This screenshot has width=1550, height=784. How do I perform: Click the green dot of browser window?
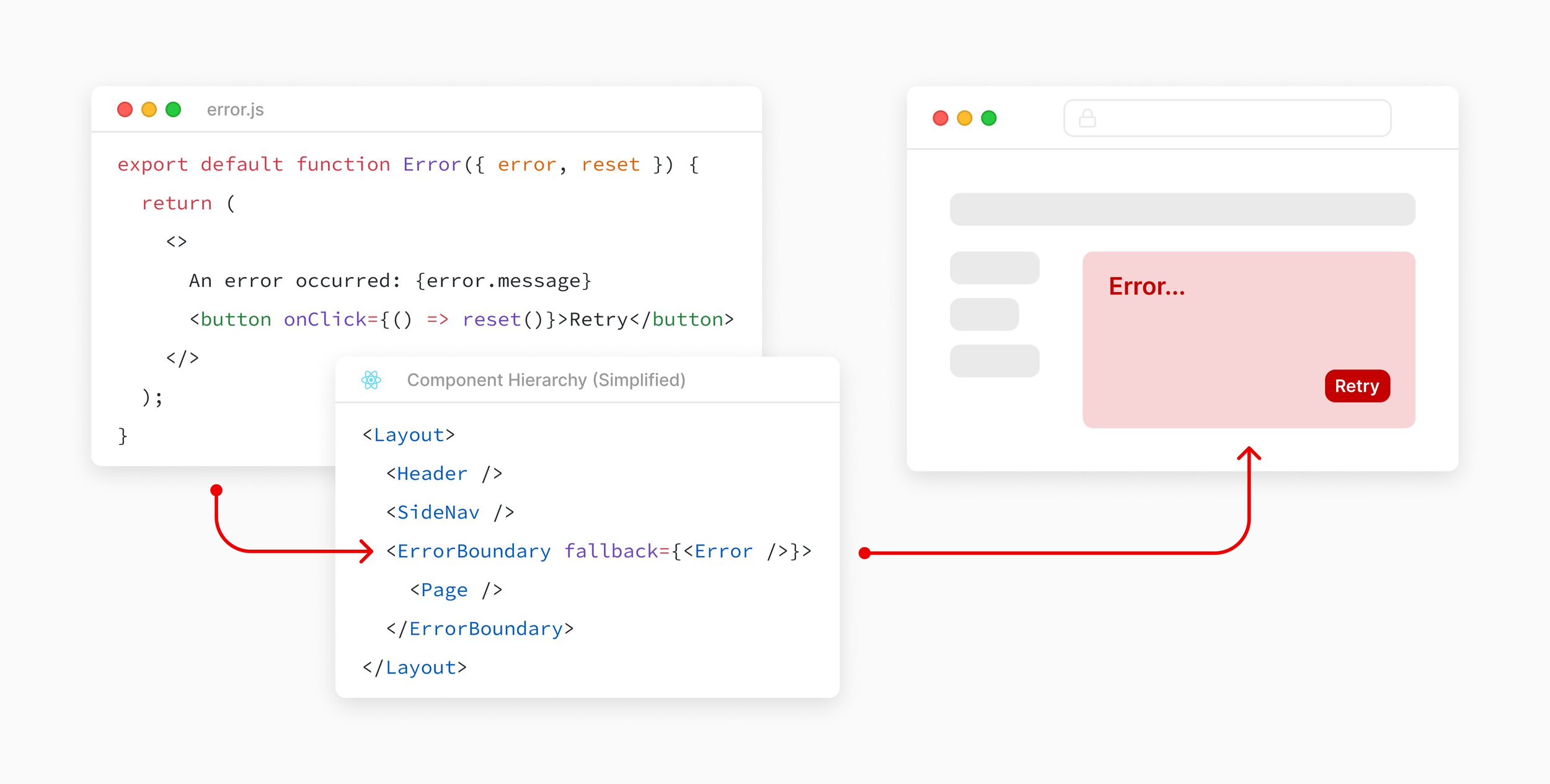point(988,118)
